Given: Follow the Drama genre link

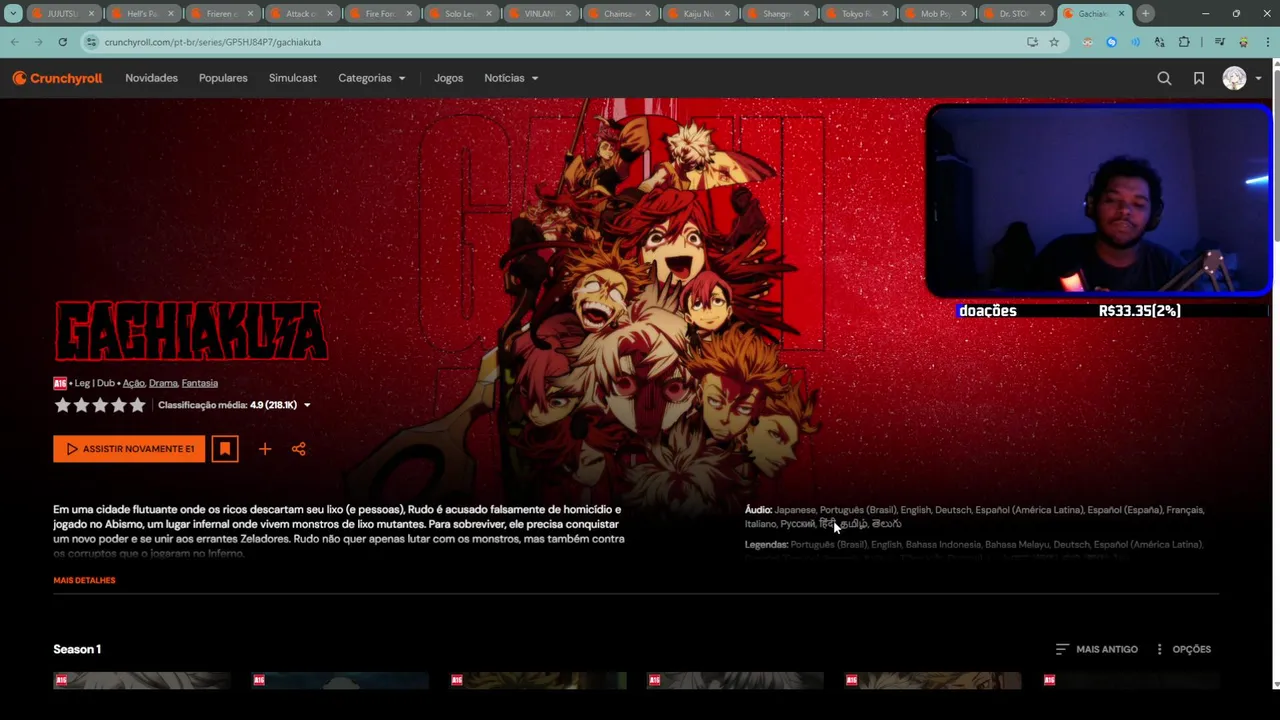Looking at the screenshot, I should [x=163, y=383].
